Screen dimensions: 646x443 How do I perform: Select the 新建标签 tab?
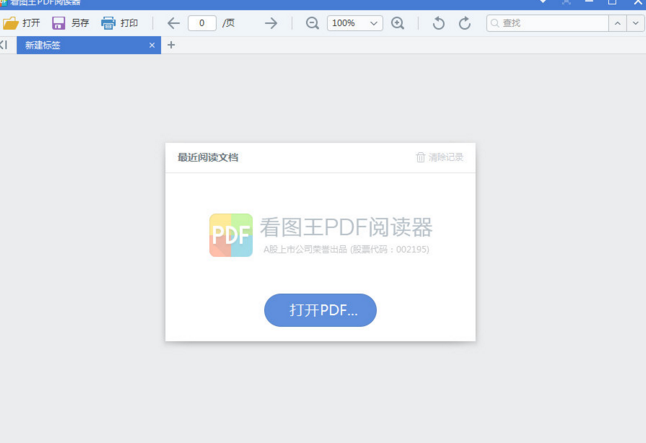pos(89,45)
